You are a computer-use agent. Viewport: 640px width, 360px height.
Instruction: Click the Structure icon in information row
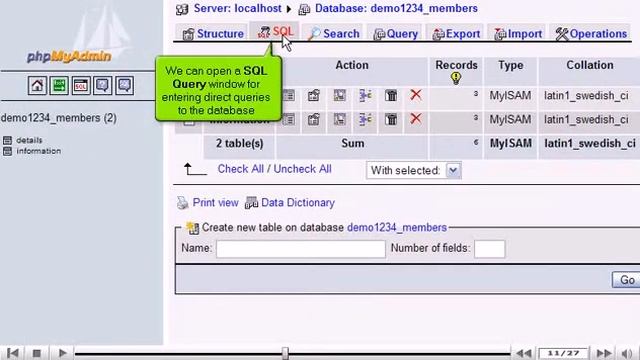click(x=313, y=120)
